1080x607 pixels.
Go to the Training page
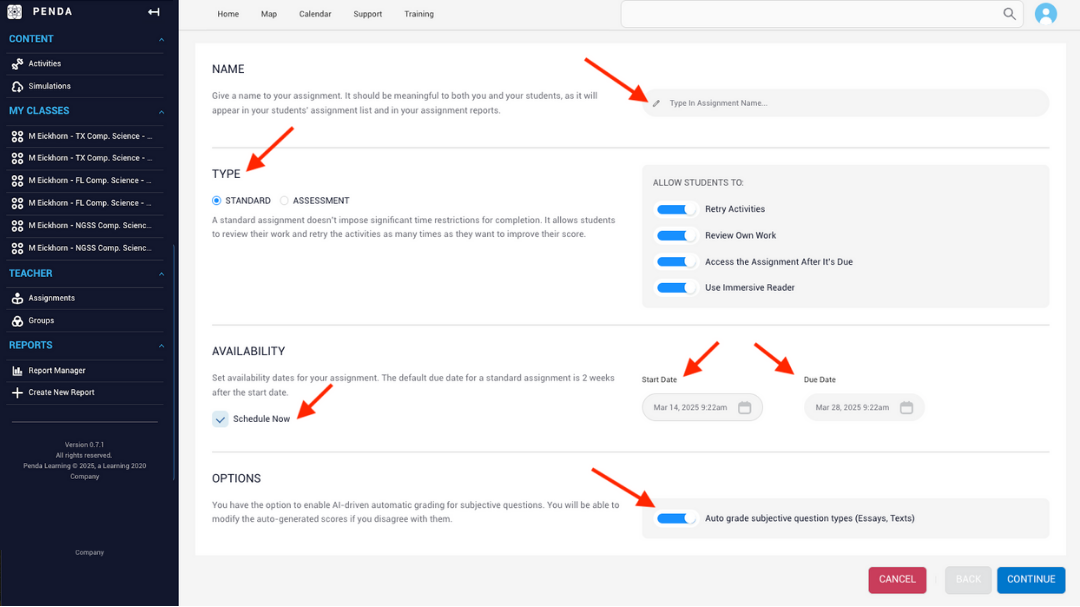click(x=419, y=14)
